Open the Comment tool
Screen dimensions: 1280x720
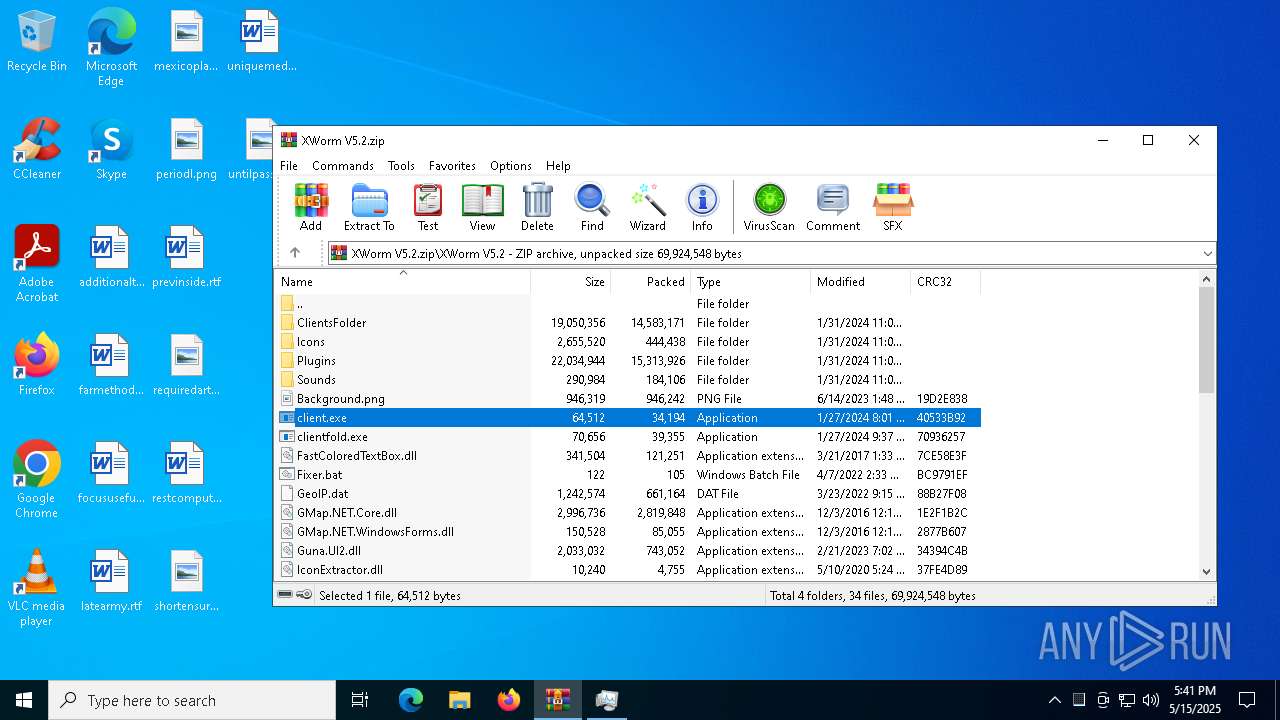tap(833, 208)
